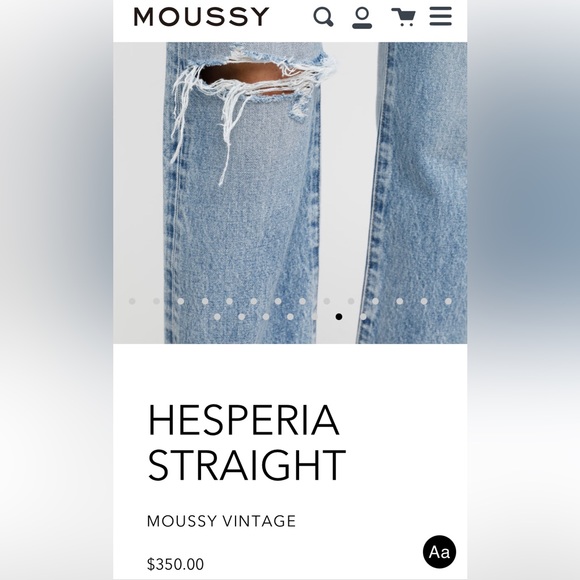
Task: Open the shopping cart icon
Action: [404, 17]
